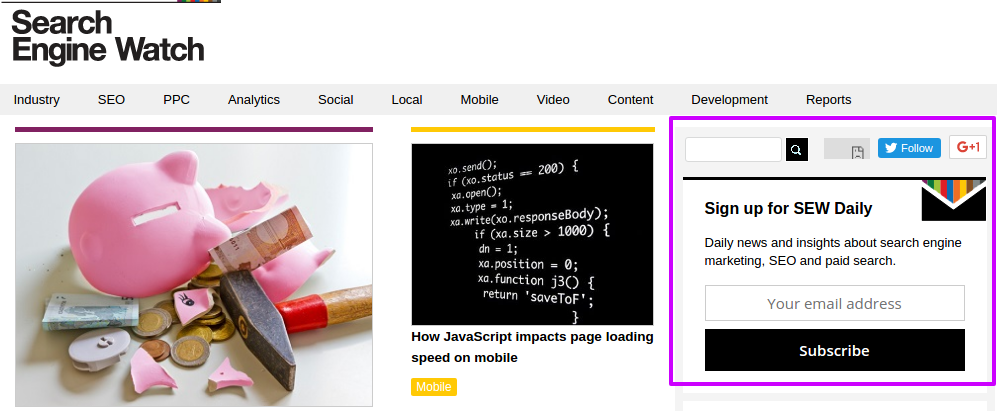Image resolution: width=997 pixels, height=411 pixels.
Task: Click 'Sign up for SEW Daily' heading
Action: 788,208
